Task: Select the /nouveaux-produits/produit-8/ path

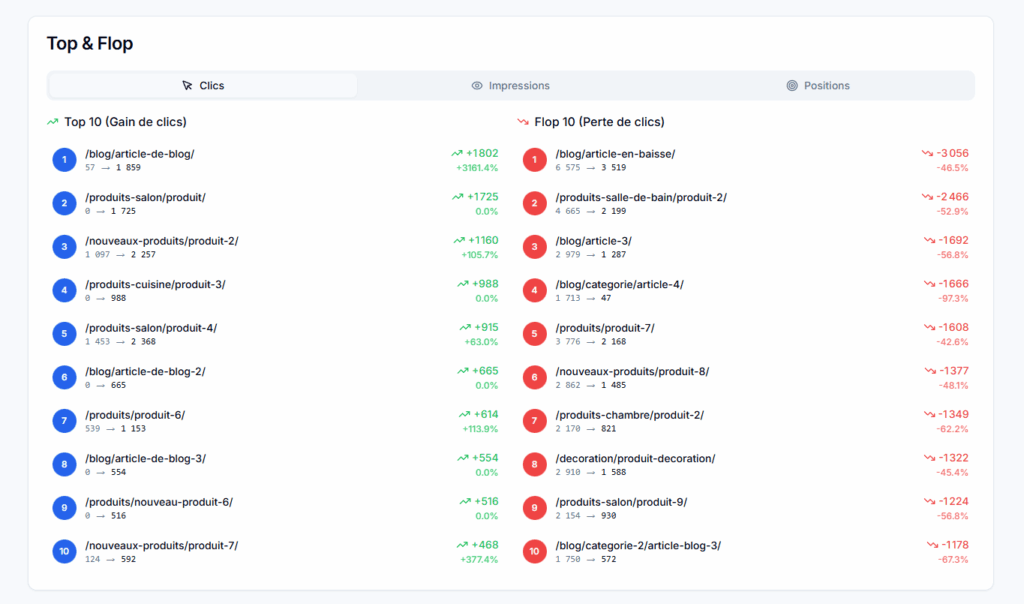Action: [632, 372]
